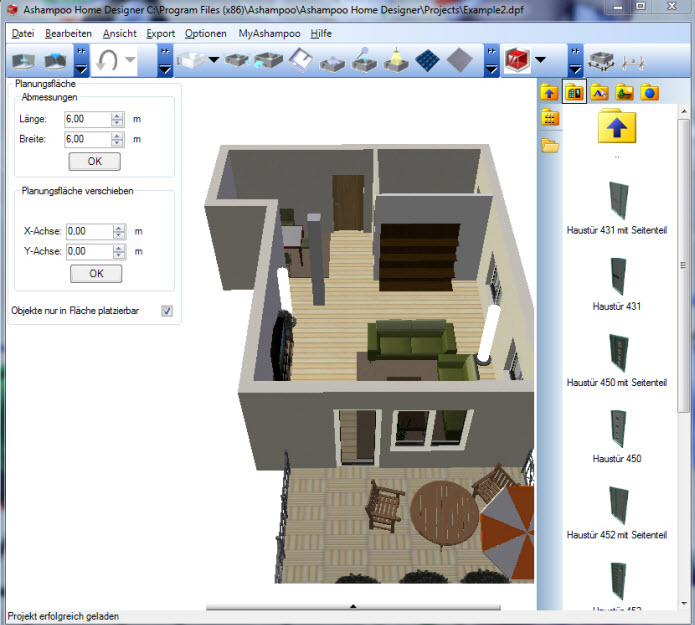Confirm Abmessungen with OK button
Image resolution: width=695 pixels, height=625 pixels.
94,161
